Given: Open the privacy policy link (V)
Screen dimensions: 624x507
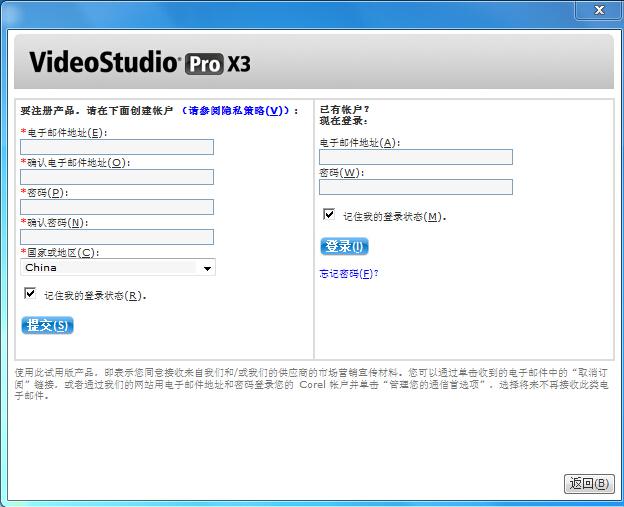Looking at the screenshot, I should pos(235,111).
